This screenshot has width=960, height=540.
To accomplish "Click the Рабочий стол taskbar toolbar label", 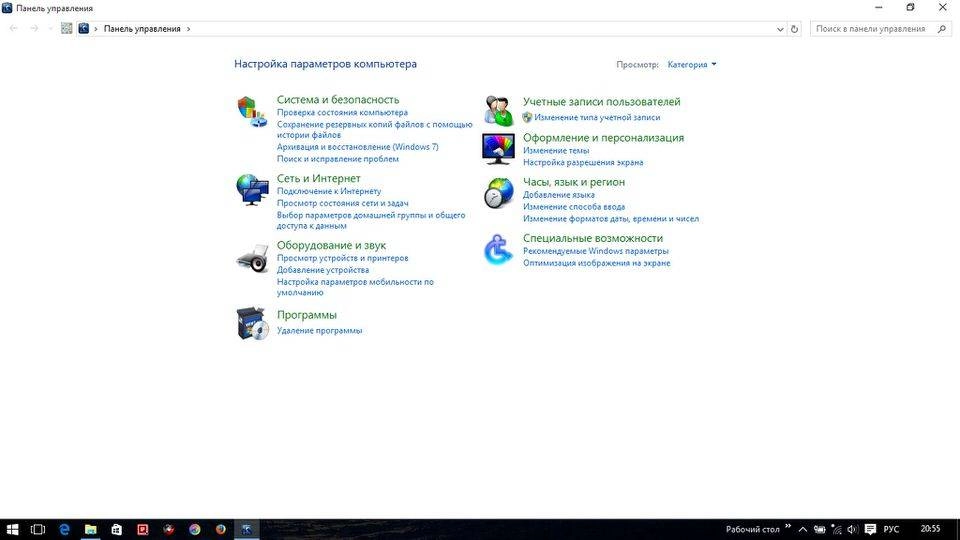I will pyautogui.click(x=752, y=530).
